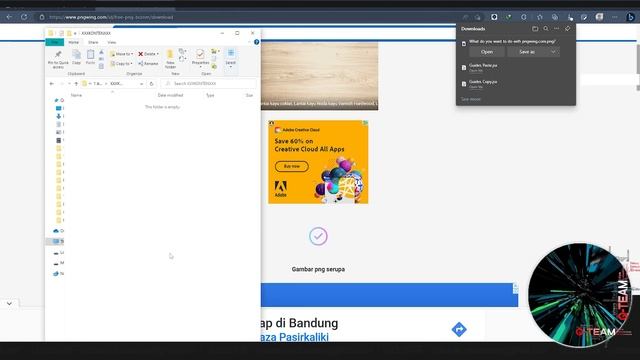The width and height of the screenshot is (640, 360).
Task: Open address bar history dropdown in Explorer
Action: [x=141, y=84]
